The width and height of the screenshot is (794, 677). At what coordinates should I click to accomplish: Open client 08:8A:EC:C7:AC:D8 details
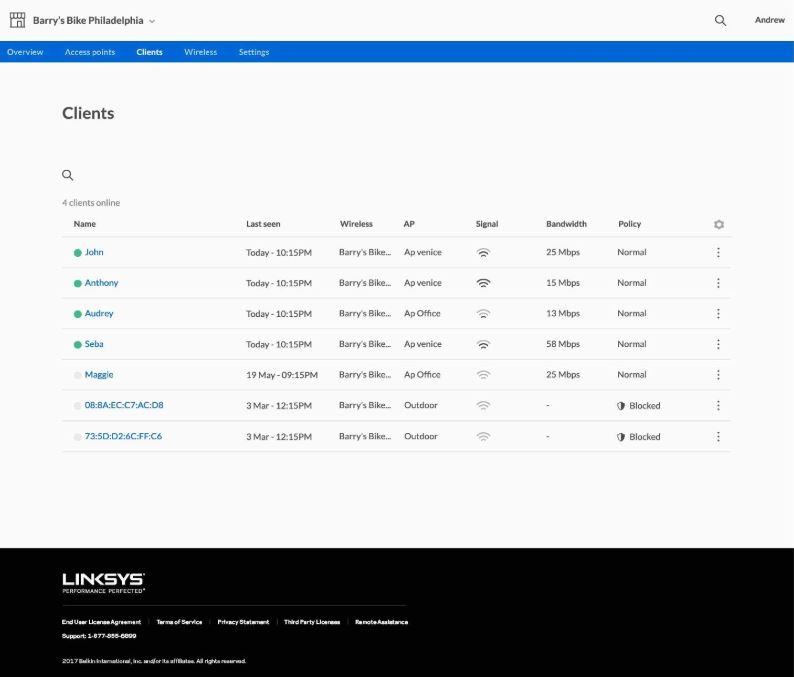(x=123, y=406)
